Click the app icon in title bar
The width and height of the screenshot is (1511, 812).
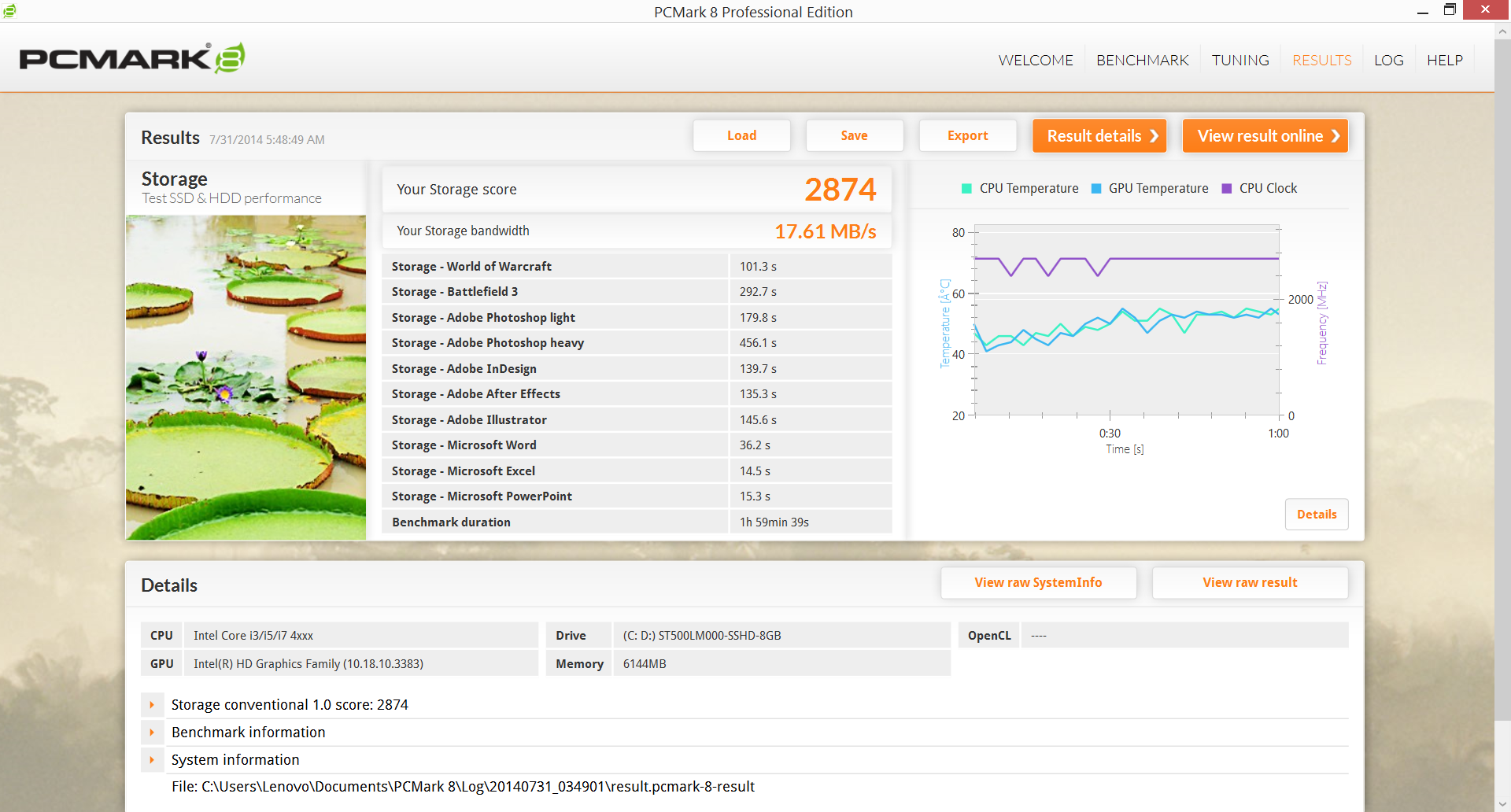pos(9,10)
